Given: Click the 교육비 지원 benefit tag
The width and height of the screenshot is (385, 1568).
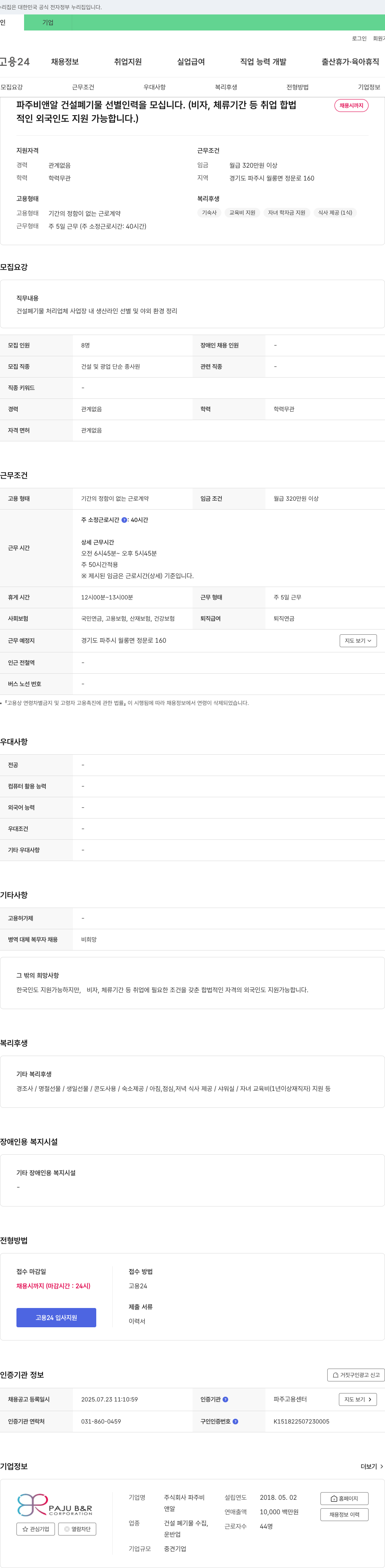Looking at the screenshot, I should click(x=242, y=212).
